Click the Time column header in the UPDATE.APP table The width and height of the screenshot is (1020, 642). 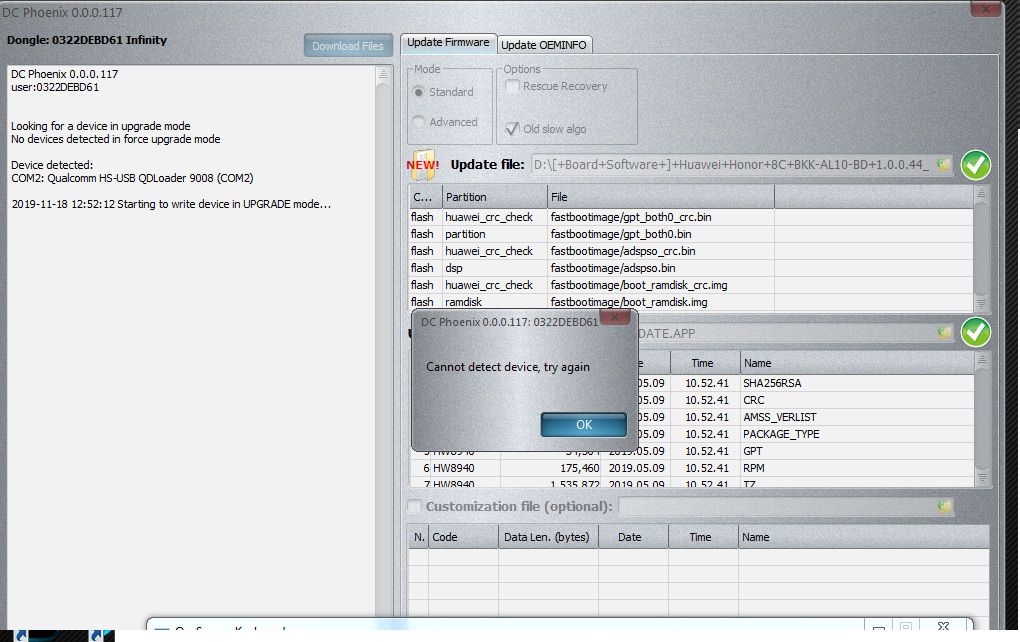point(705,363)
